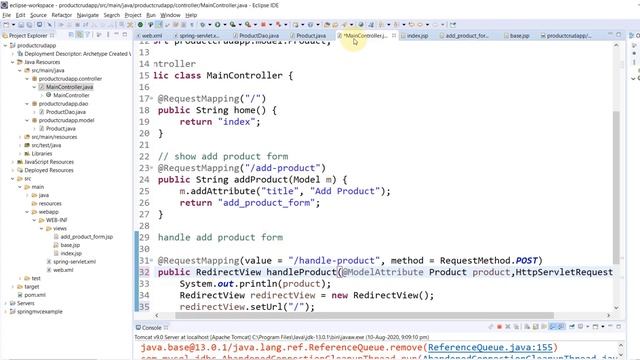This screenshot has height=360, width=640.
Task: Open the Display Selected Console dropdown
Action: pos(588,327)
